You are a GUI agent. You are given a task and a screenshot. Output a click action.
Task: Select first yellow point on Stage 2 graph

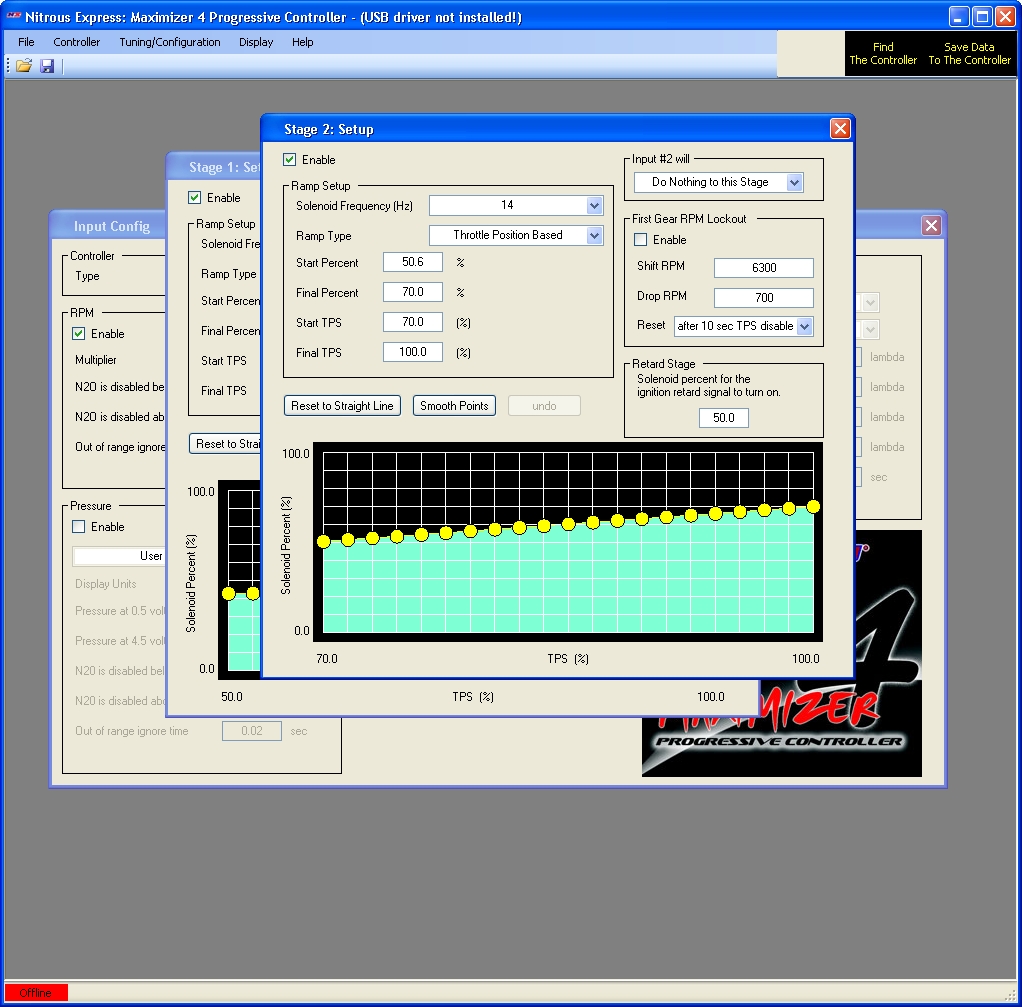pyautogui.click(x=323, y=541)
